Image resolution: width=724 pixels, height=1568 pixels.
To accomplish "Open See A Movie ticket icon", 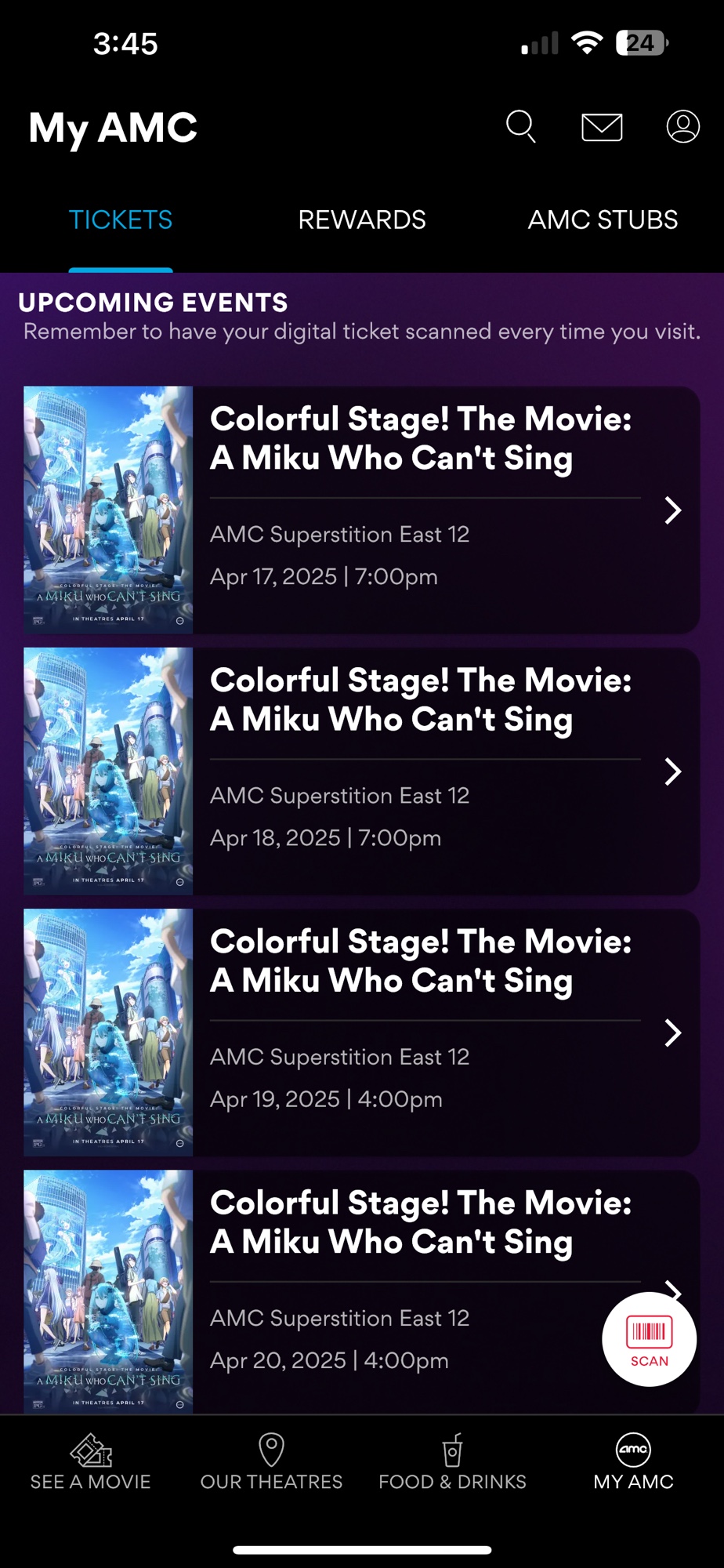I will point(91,1450).
